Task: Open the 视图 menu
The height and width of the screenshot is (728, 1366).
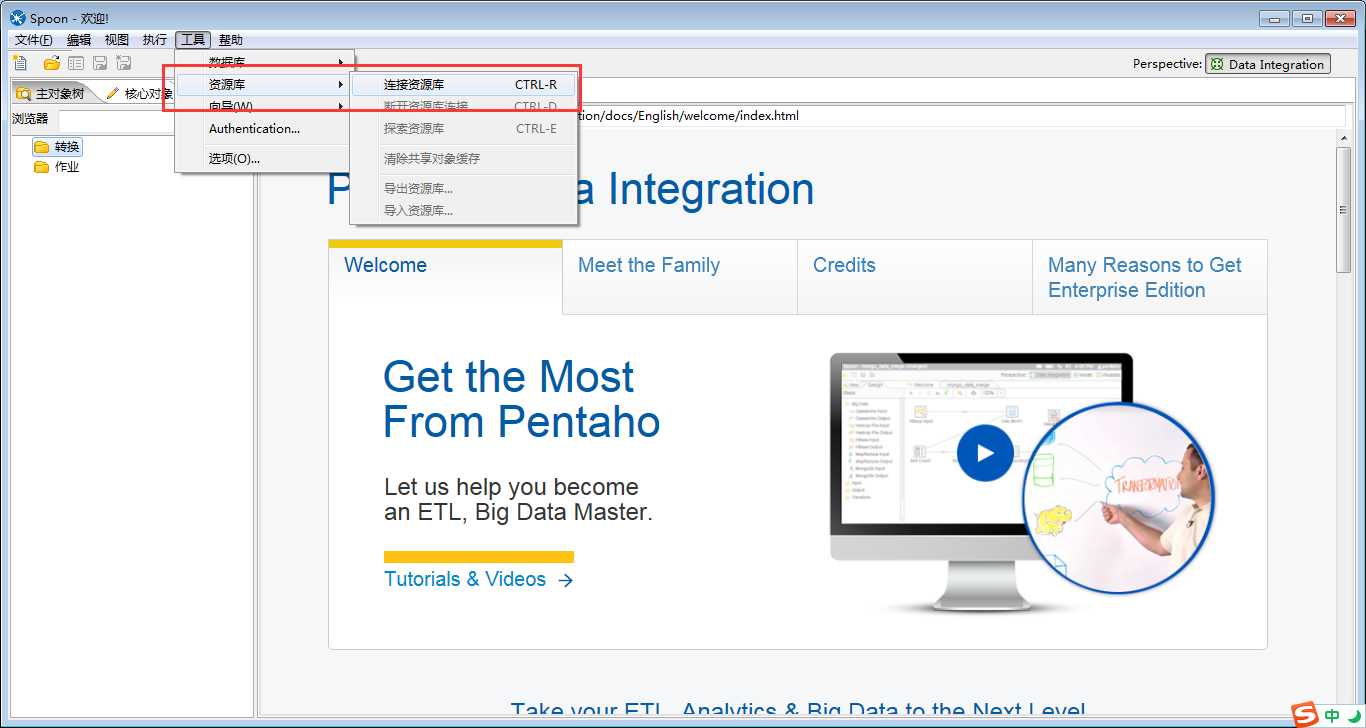Action: coord(117,40)
